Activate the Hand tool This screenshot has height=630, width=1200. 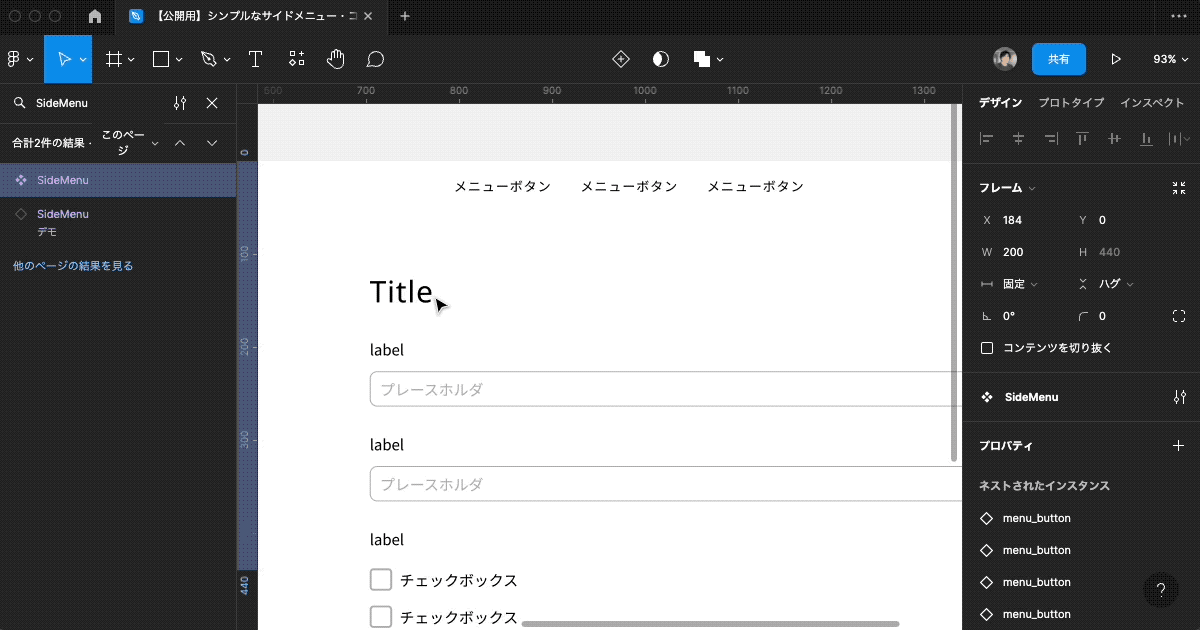click(335, 59)
